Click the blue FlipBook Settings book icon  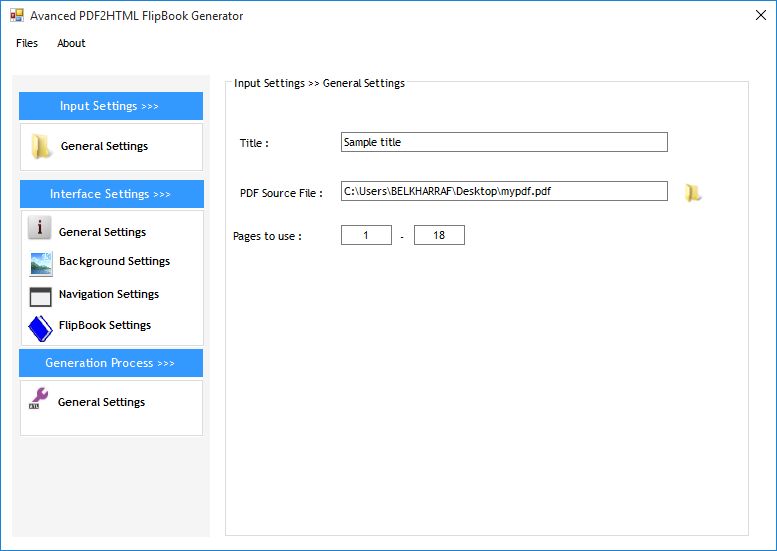coord(40,328)
